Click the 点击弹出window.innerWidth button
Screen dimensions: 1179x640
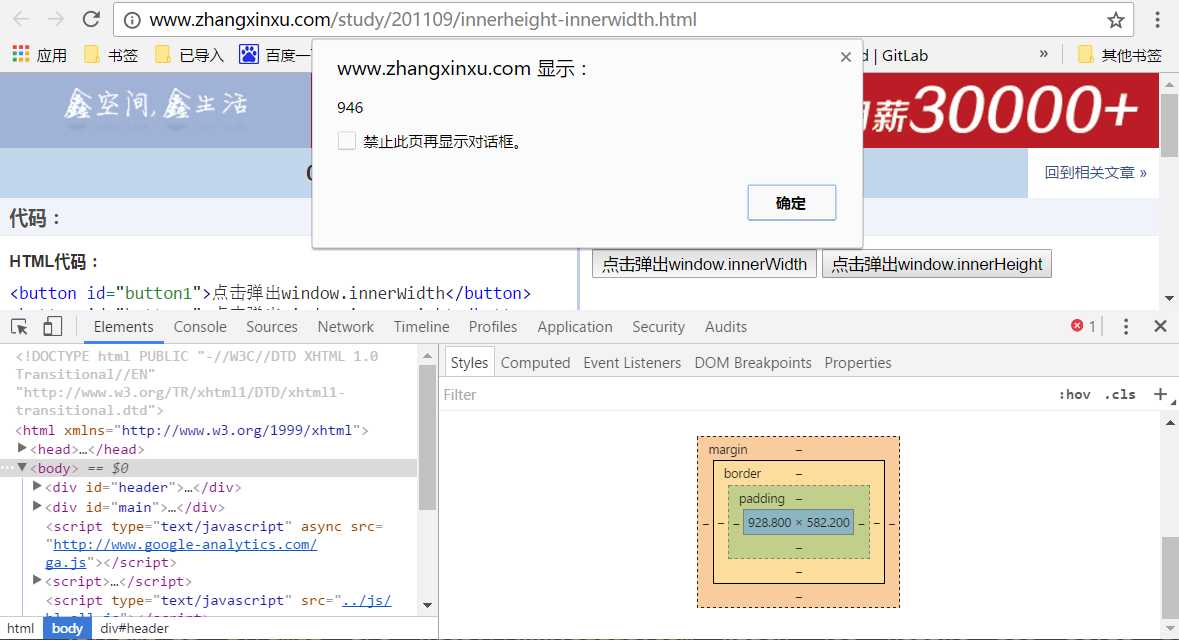point(704,264)
